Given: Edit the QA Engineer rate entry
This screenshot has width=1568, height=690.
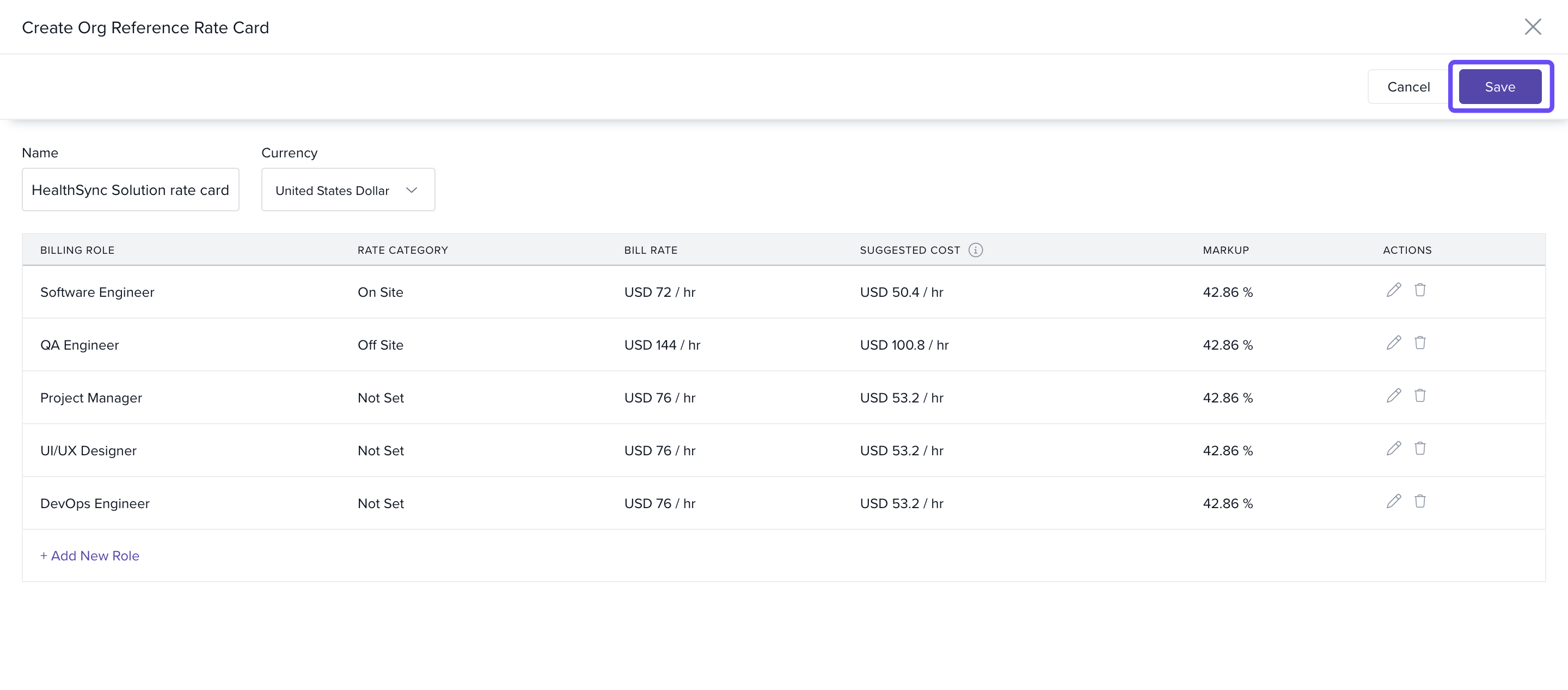Looking at the screenshot, I should 1393,343.
